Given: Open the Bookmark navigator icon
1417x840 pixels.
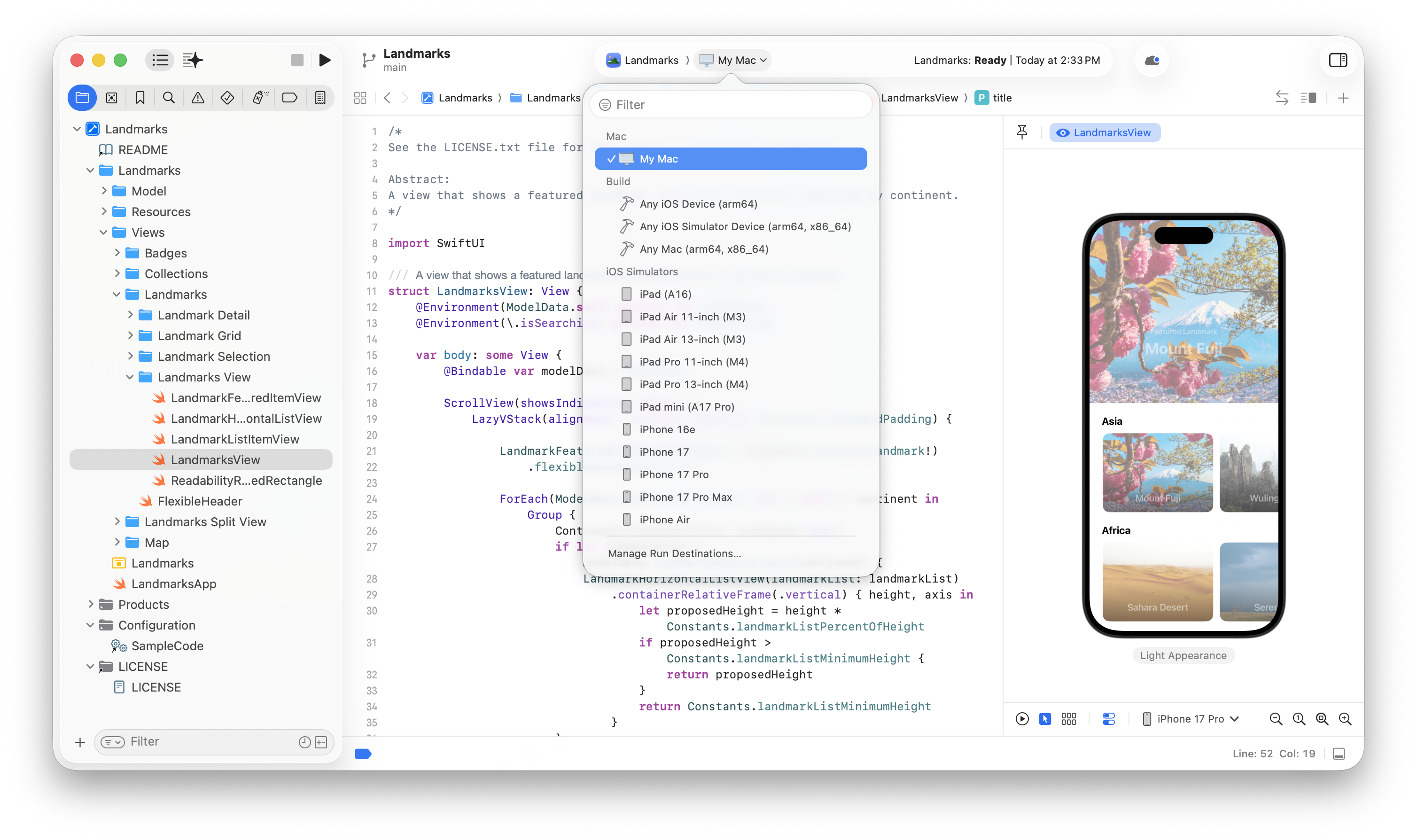Looking at the screenshot, I should (x=140, y=98).
